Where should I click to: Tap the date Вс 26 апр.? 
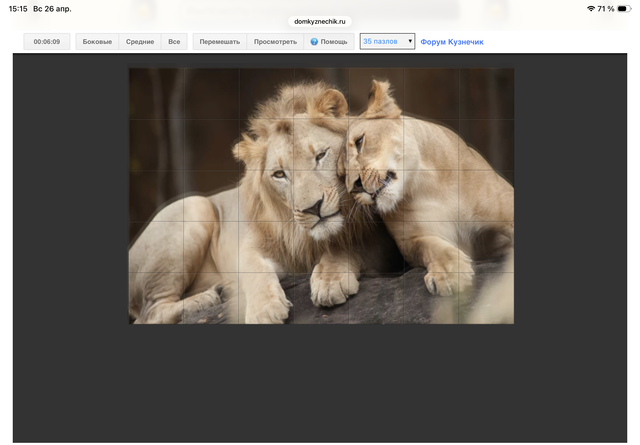[52, 8]
